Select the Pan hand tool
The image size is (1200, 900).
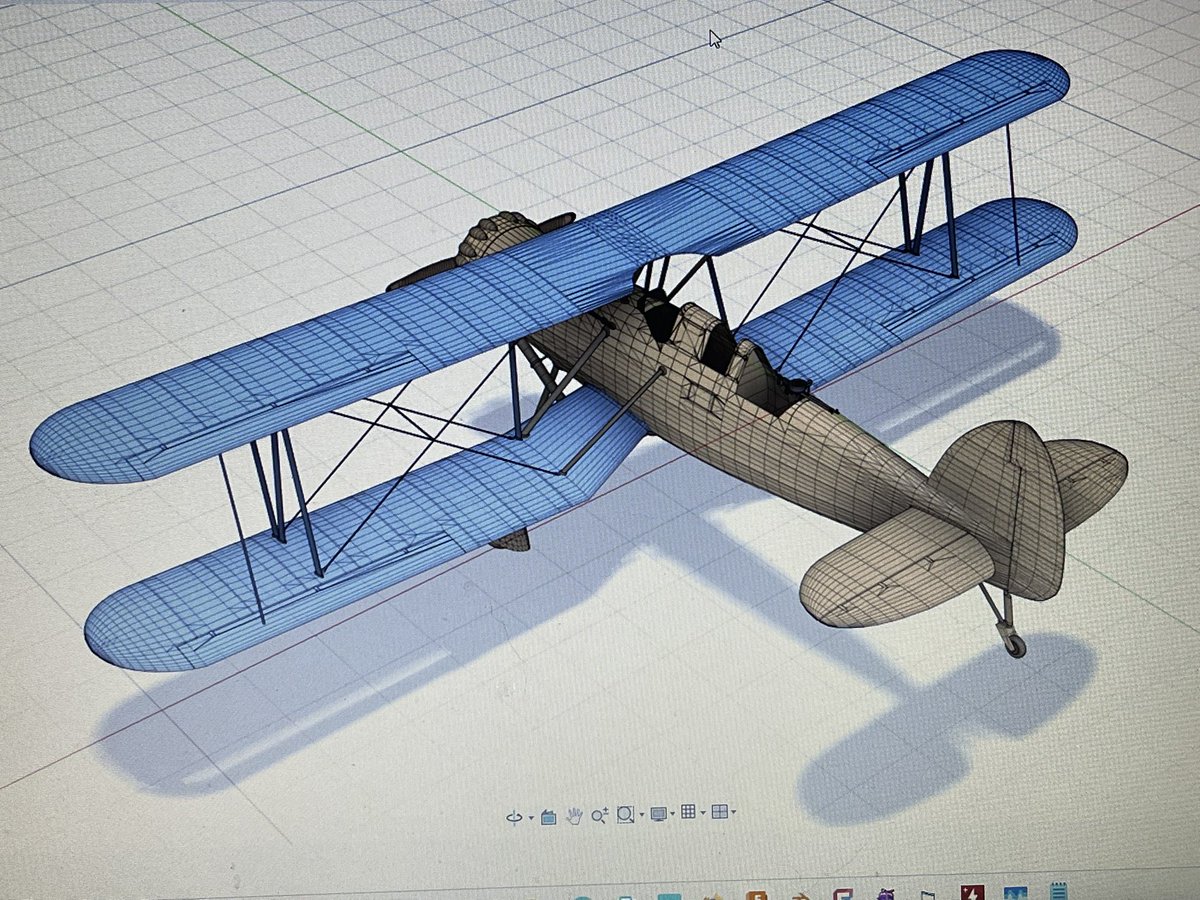click(x=574, y=816)
